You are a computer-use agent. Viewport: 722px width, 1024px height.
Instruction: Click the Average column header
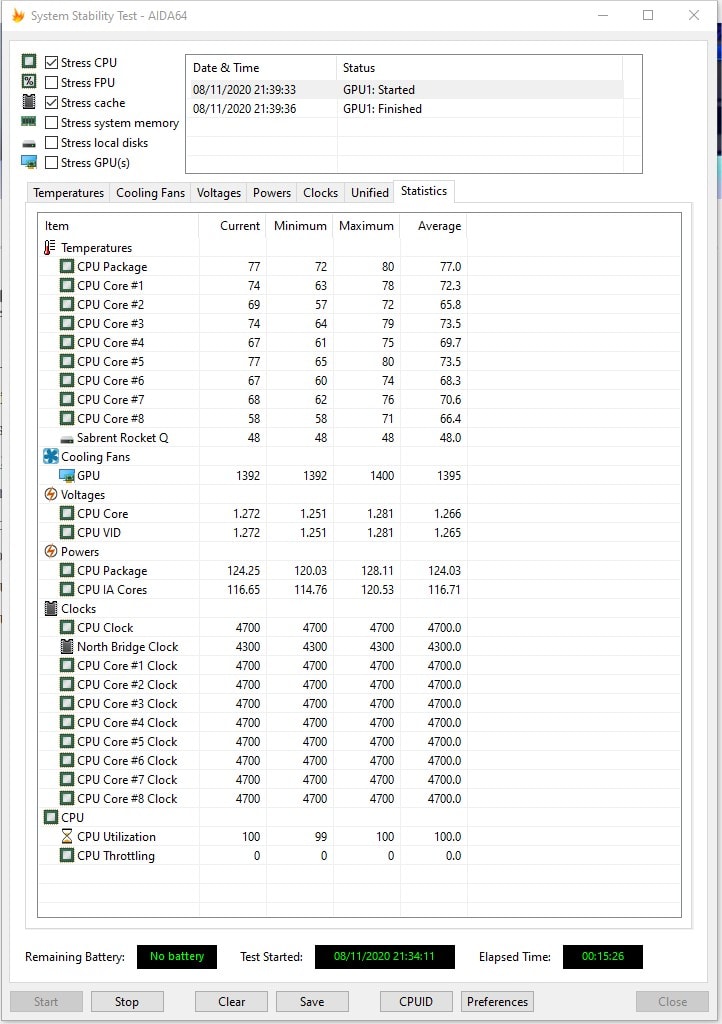(x=438, y=226)
